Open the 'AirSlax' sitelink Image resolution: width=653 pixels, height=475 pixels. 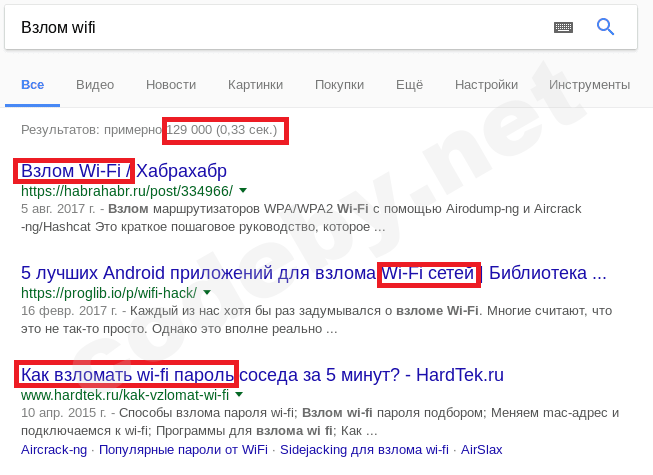coord(481,450)
